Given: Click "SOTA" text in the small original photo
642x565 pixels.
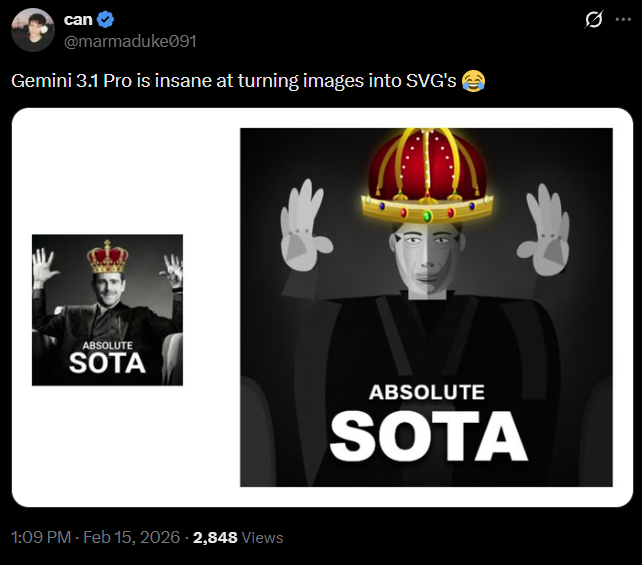Looking at the screenshot, I should pos(107,362).
